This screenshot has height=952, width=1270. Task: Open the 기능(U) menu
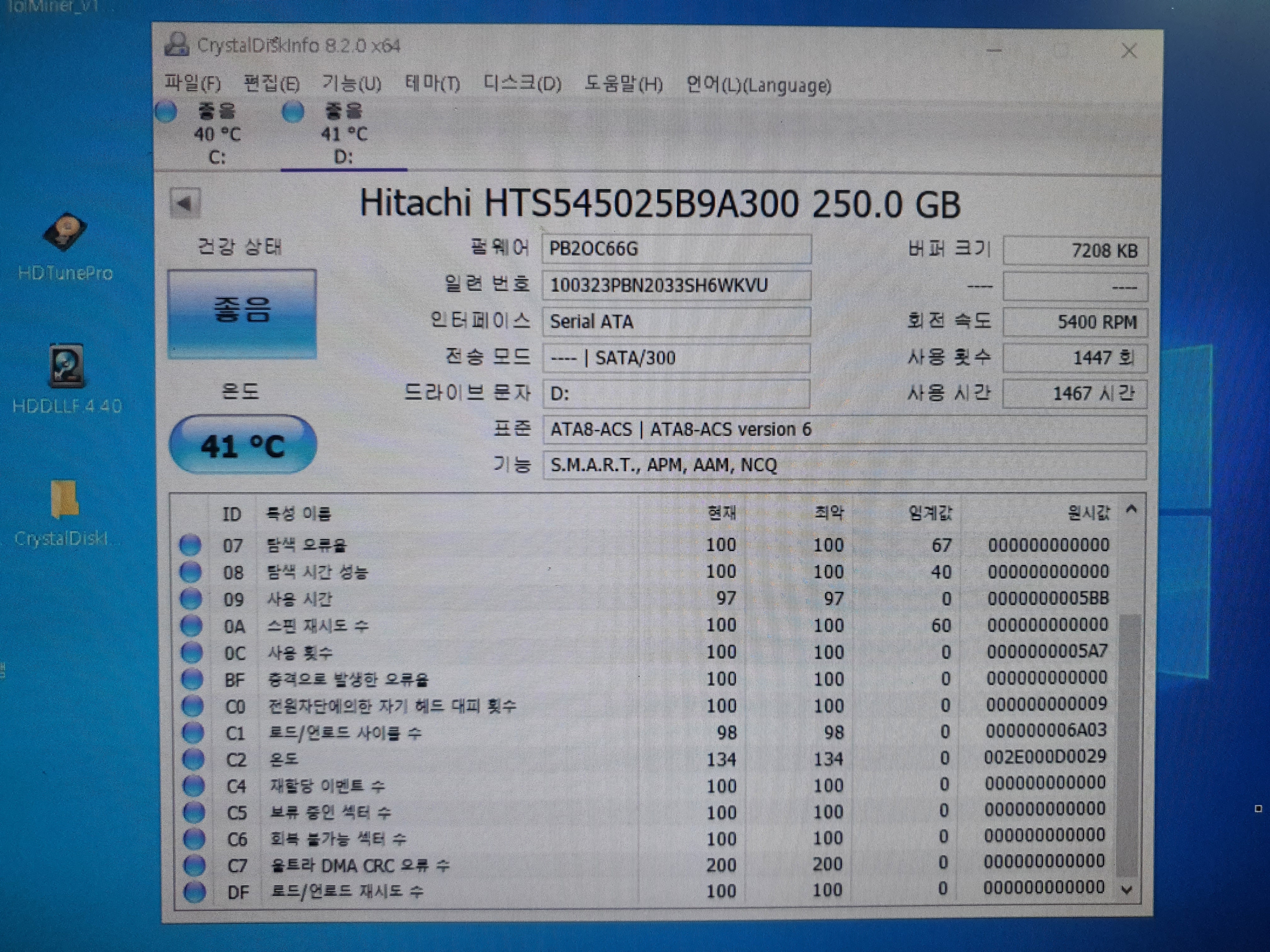click(x=352, y=84)
